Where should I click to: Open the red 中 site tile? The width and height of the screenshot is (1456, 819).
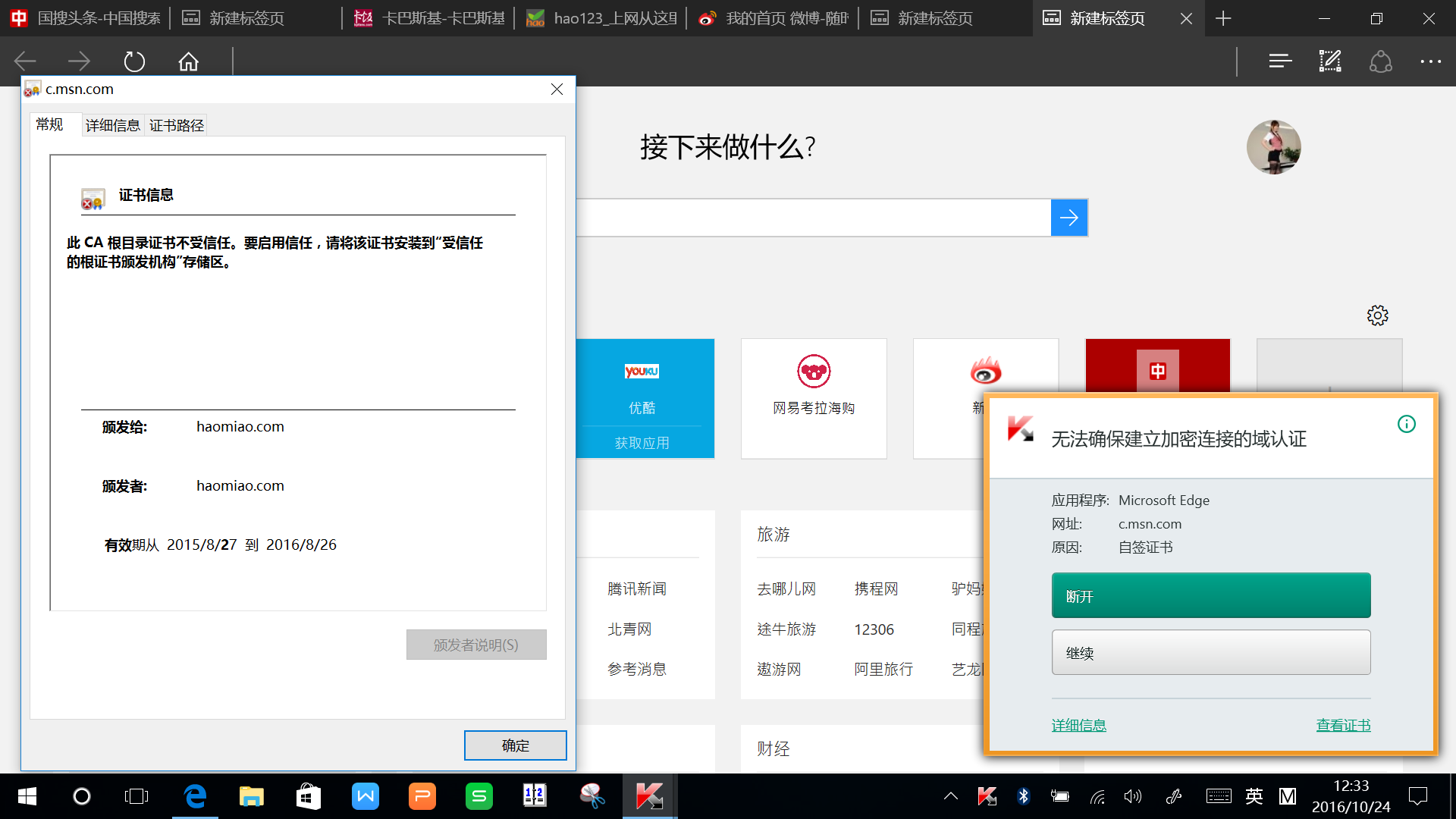[x=1158, y=366]
